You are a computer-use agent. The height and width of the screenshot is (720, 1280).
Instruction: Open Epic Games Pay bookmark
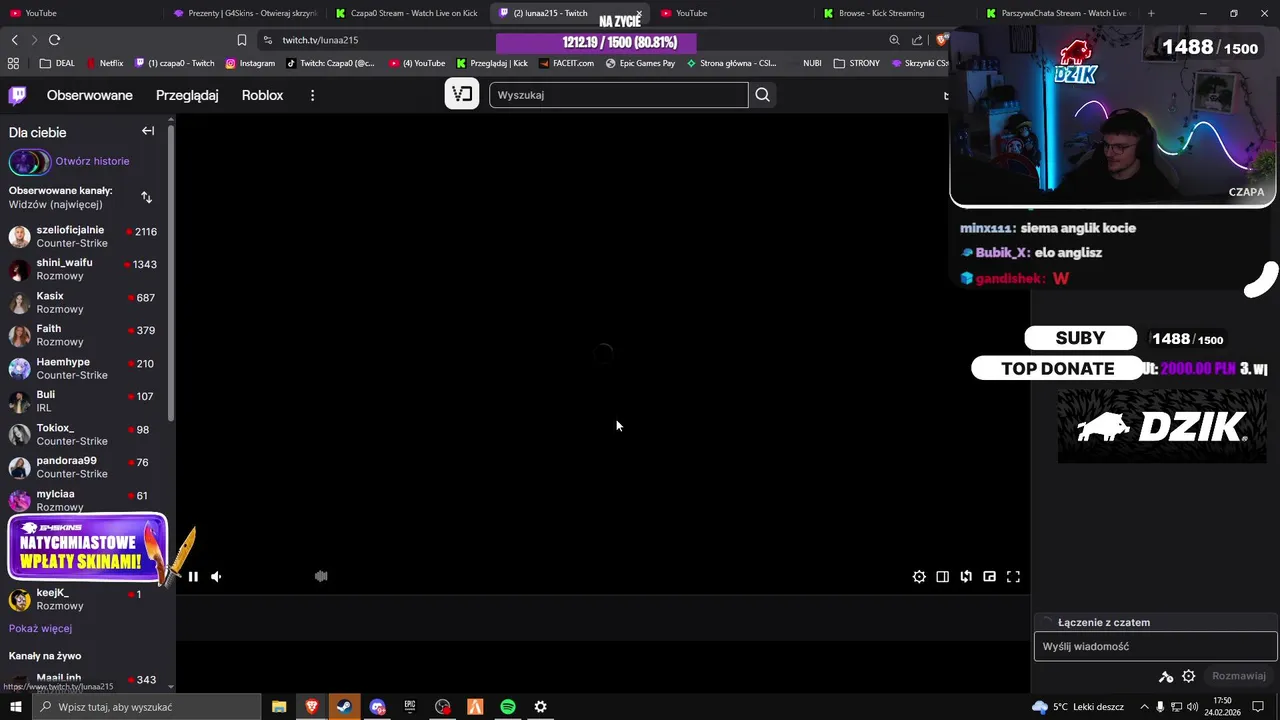[x=640, y=63]
